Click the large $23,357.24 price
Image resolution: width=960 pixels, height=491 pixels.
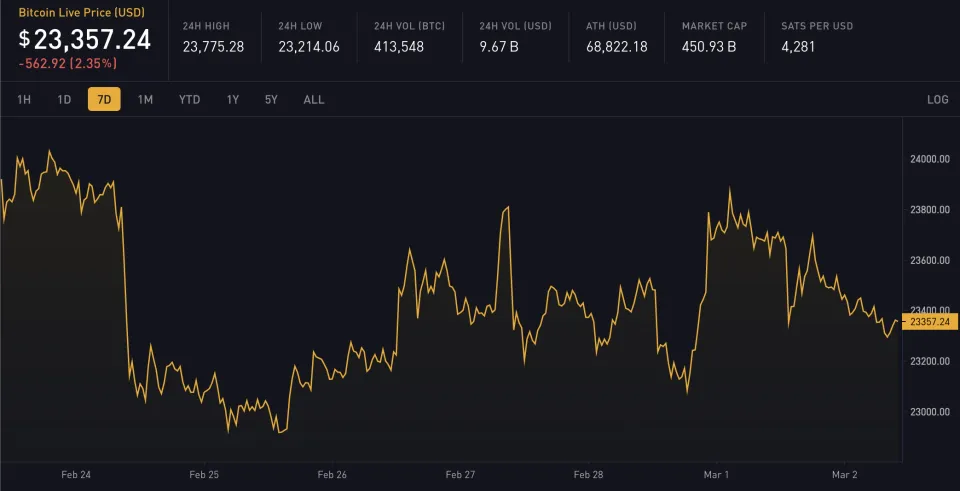pyautogui.click(x=85, y=39)
